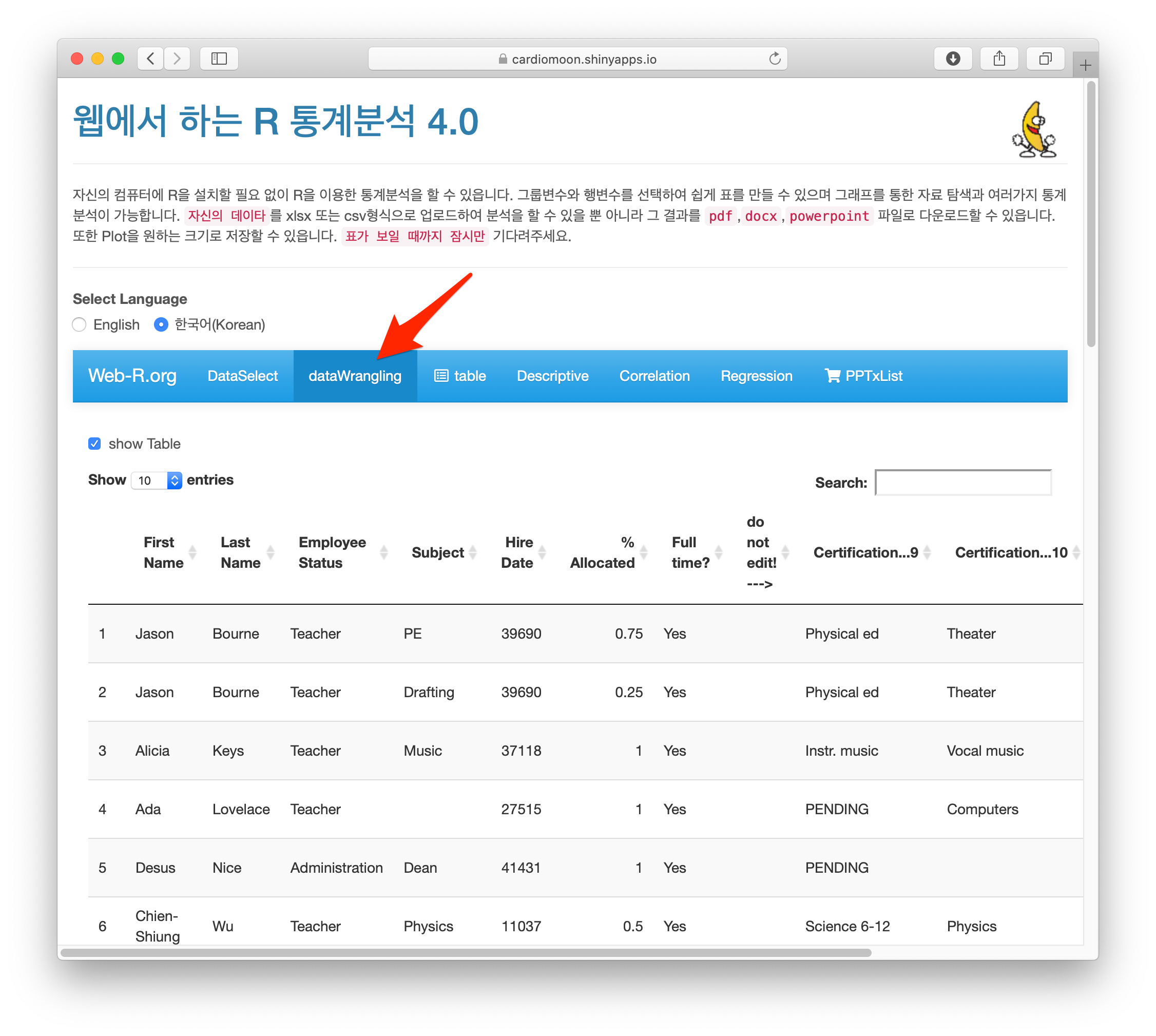
Task: Open the Show entries count dropdown
Action: pyautogui.click(x=157, y=481)
